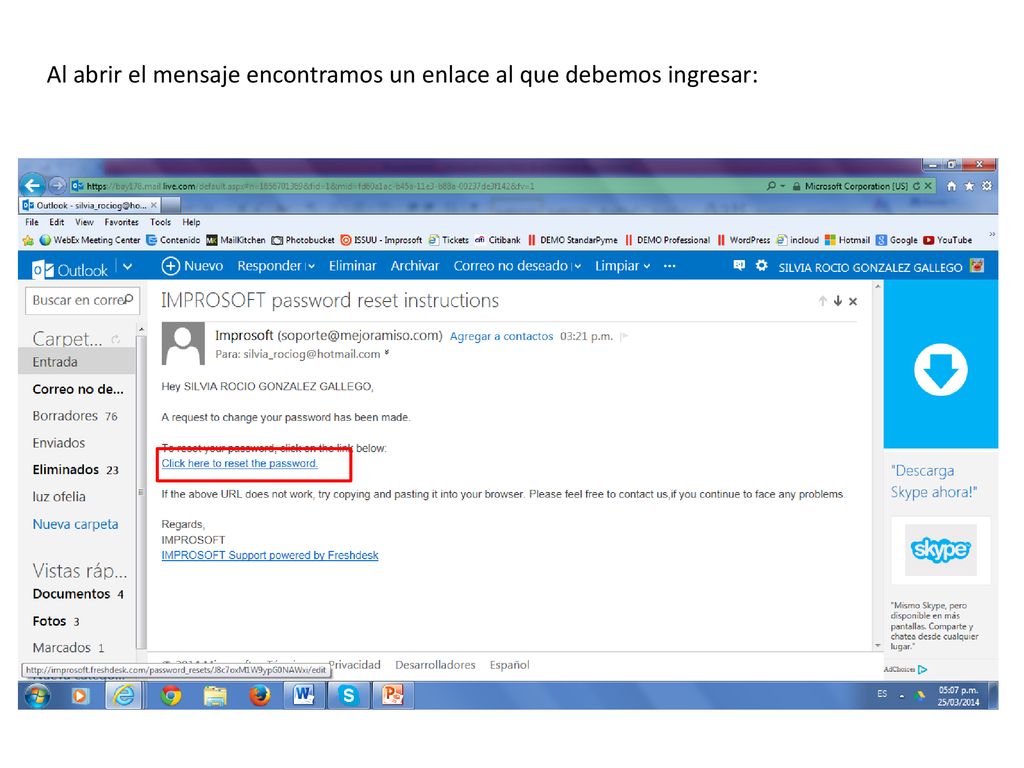Open browser tools gear icon
This screenshot has width=1024, height=768.
[x=987, y=186]
